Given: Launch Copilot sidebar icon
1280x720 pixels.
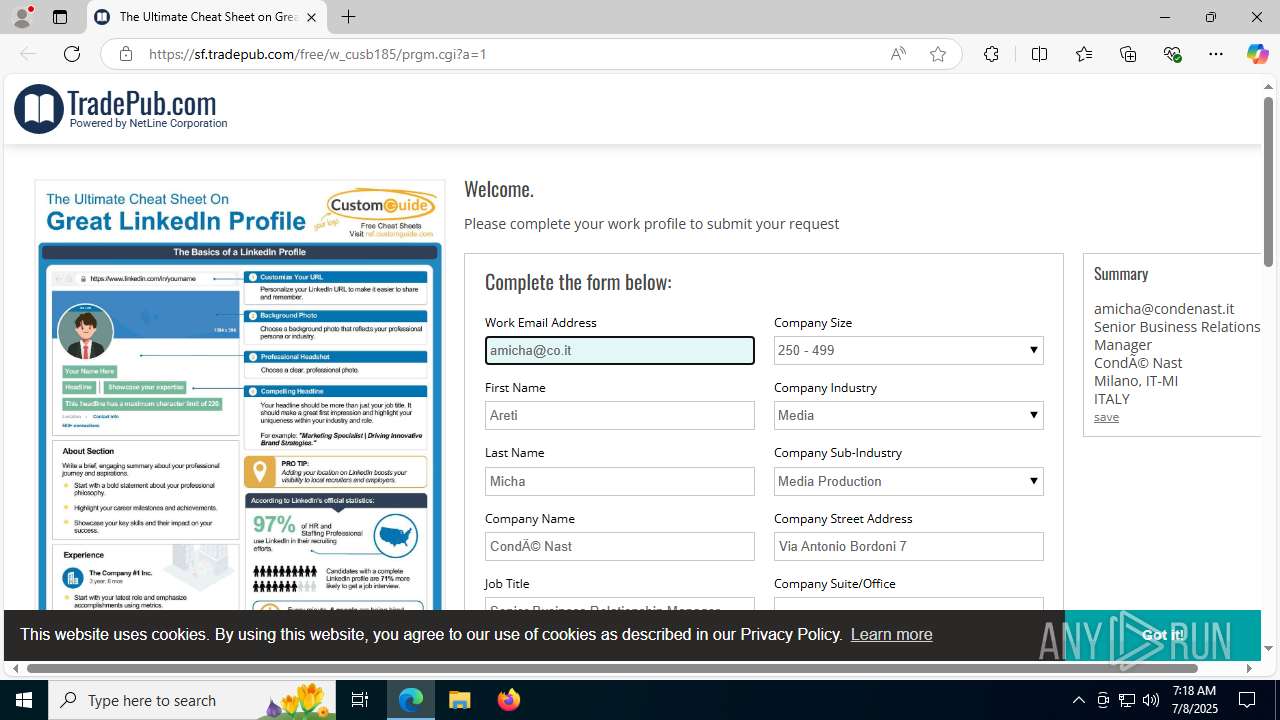Looking at the screenshot, I should click(x=1257, y=54).
